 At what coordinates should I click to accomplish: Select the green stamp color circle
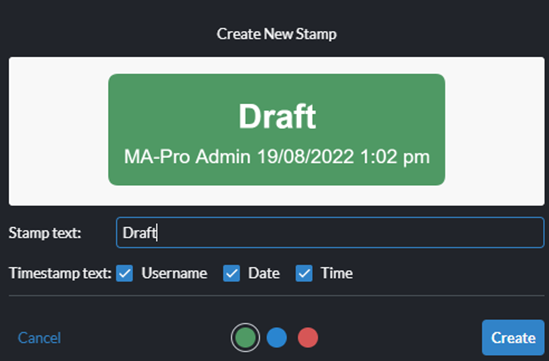tap(245, 338)
